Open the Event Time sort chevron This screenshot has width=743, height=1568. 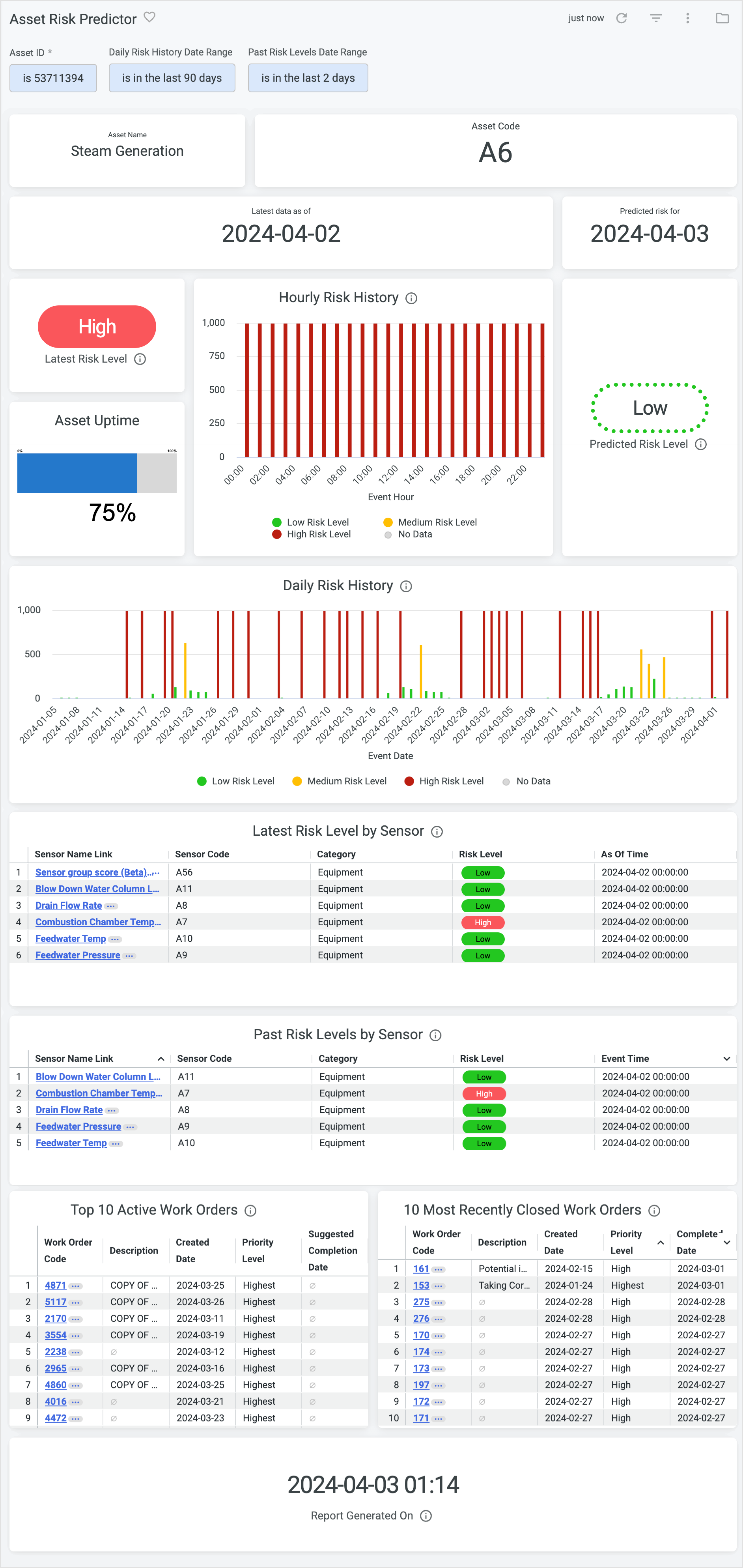click(x=726, y=1059)
